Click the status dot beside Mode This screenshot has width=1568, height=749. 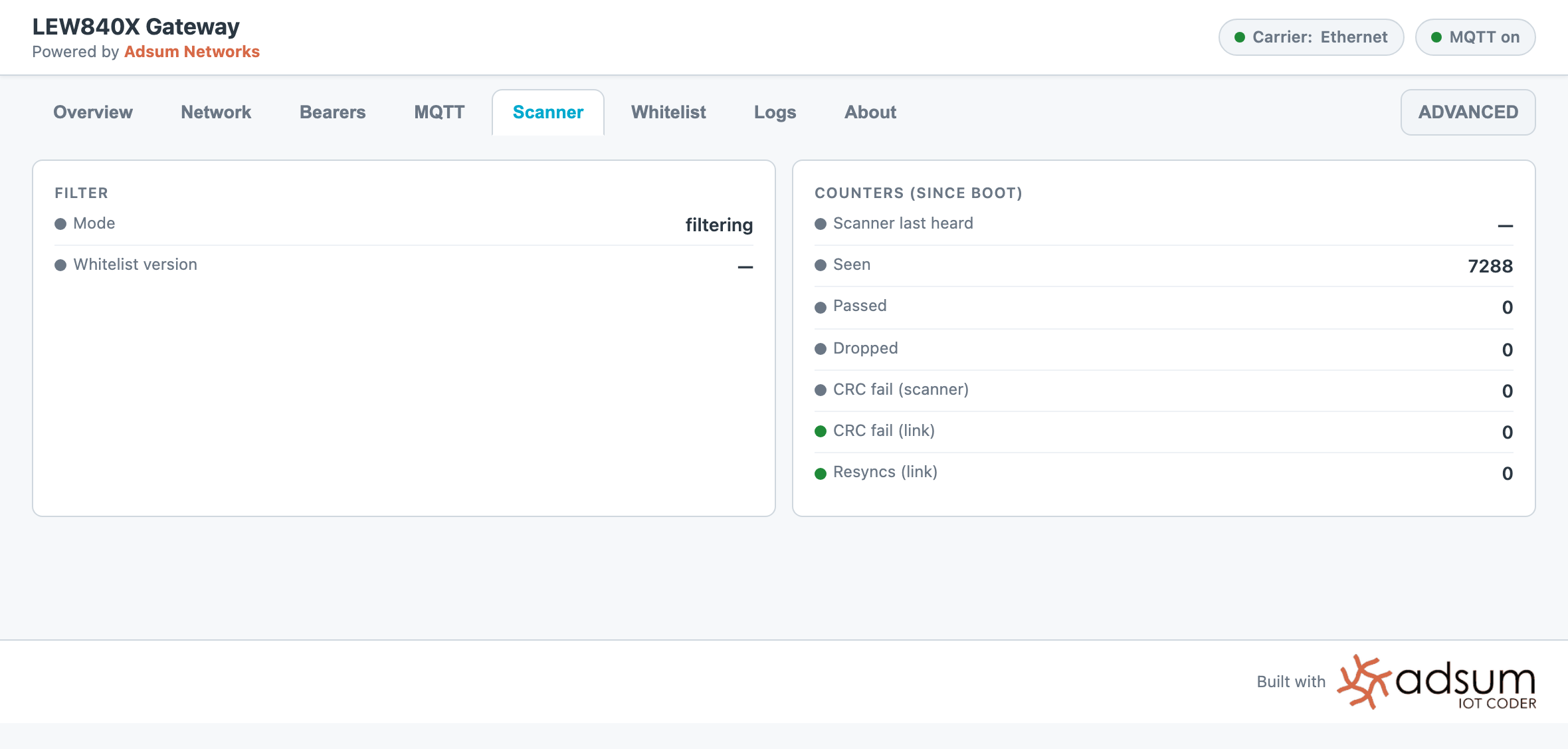tap(60, 224)
